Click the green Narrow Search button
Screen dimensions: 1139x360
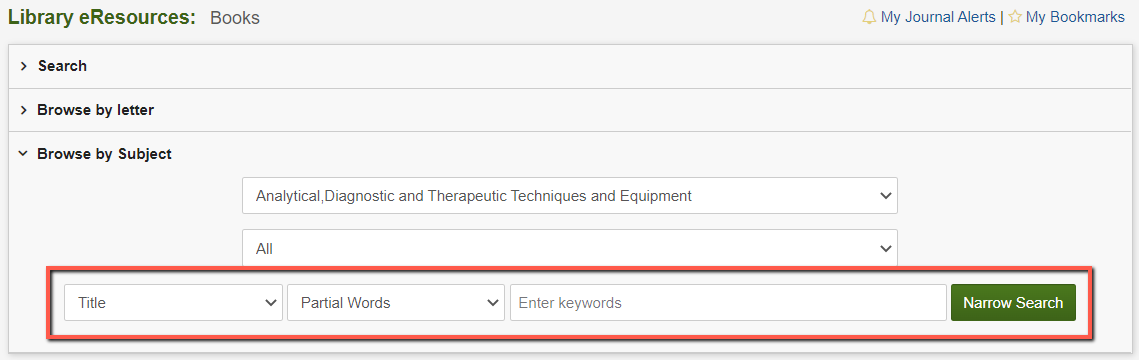pyautogui.click(x=1013, y=303)
